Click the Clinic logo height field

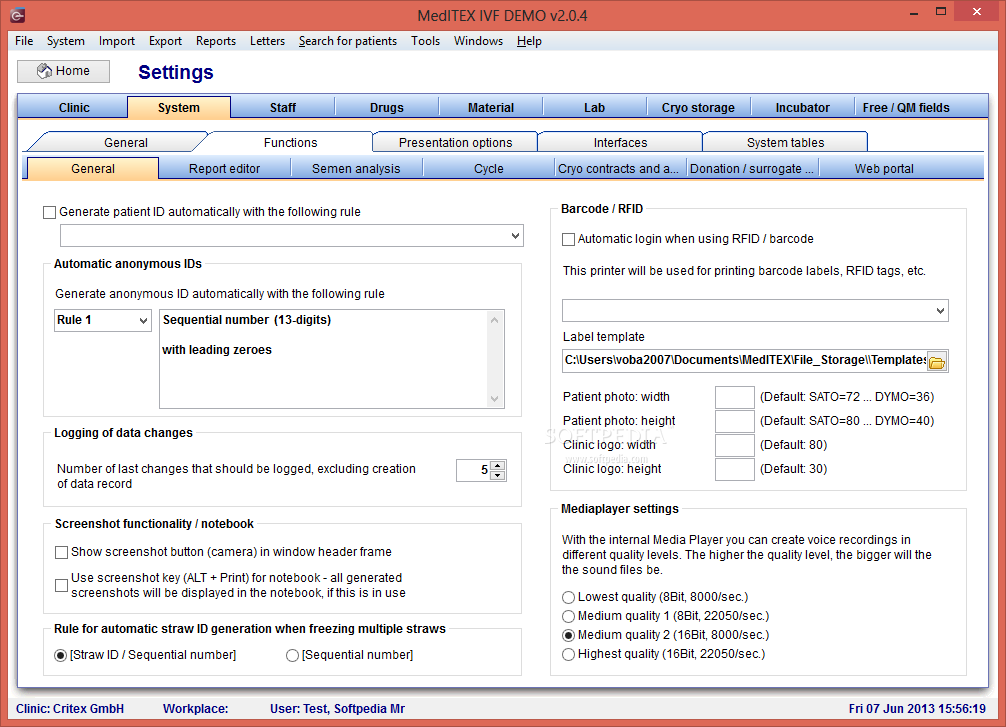pyautogui.click(x=735, y=469)
